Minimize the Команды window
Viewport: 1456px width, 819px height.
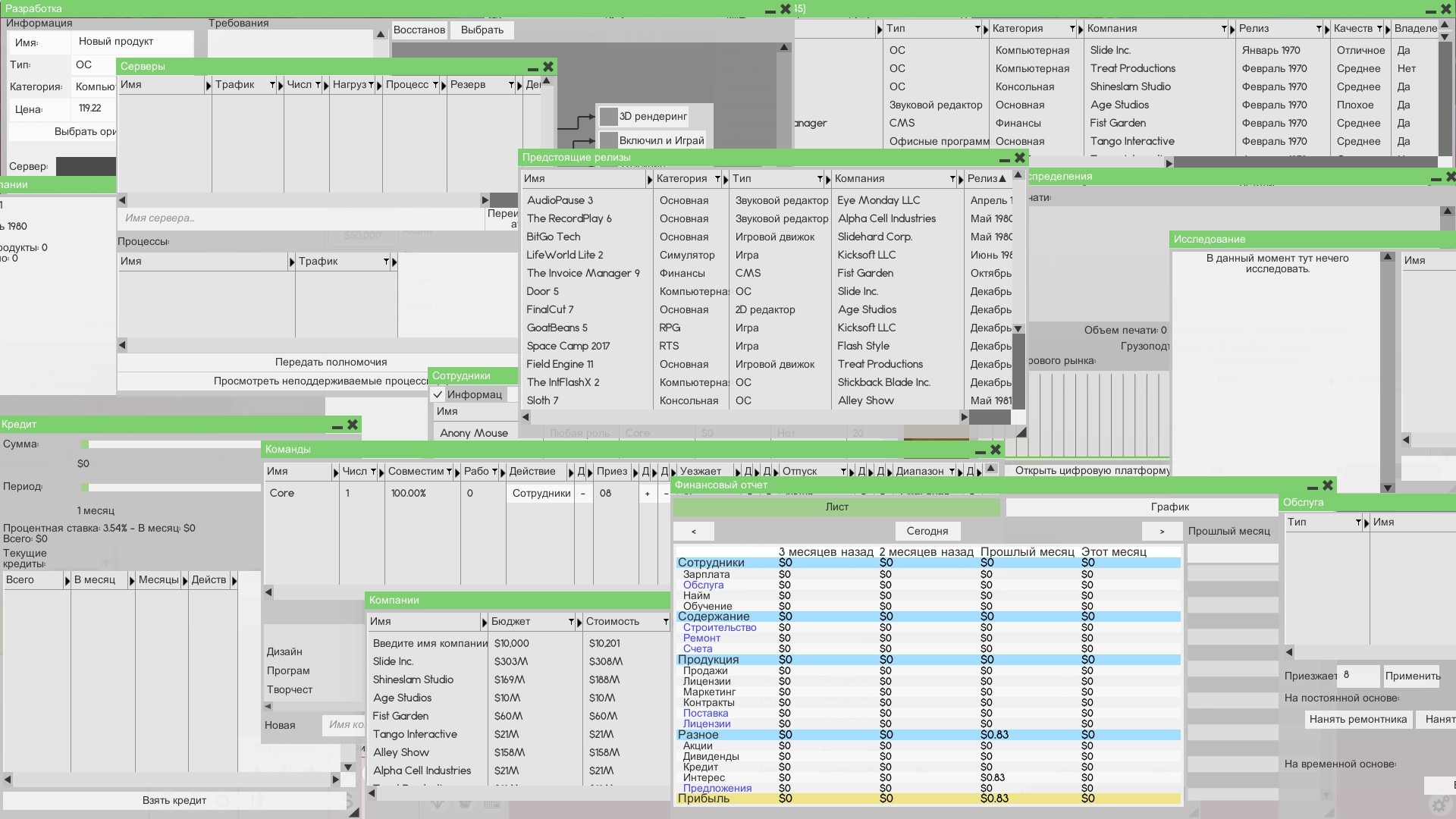[980, 452]
